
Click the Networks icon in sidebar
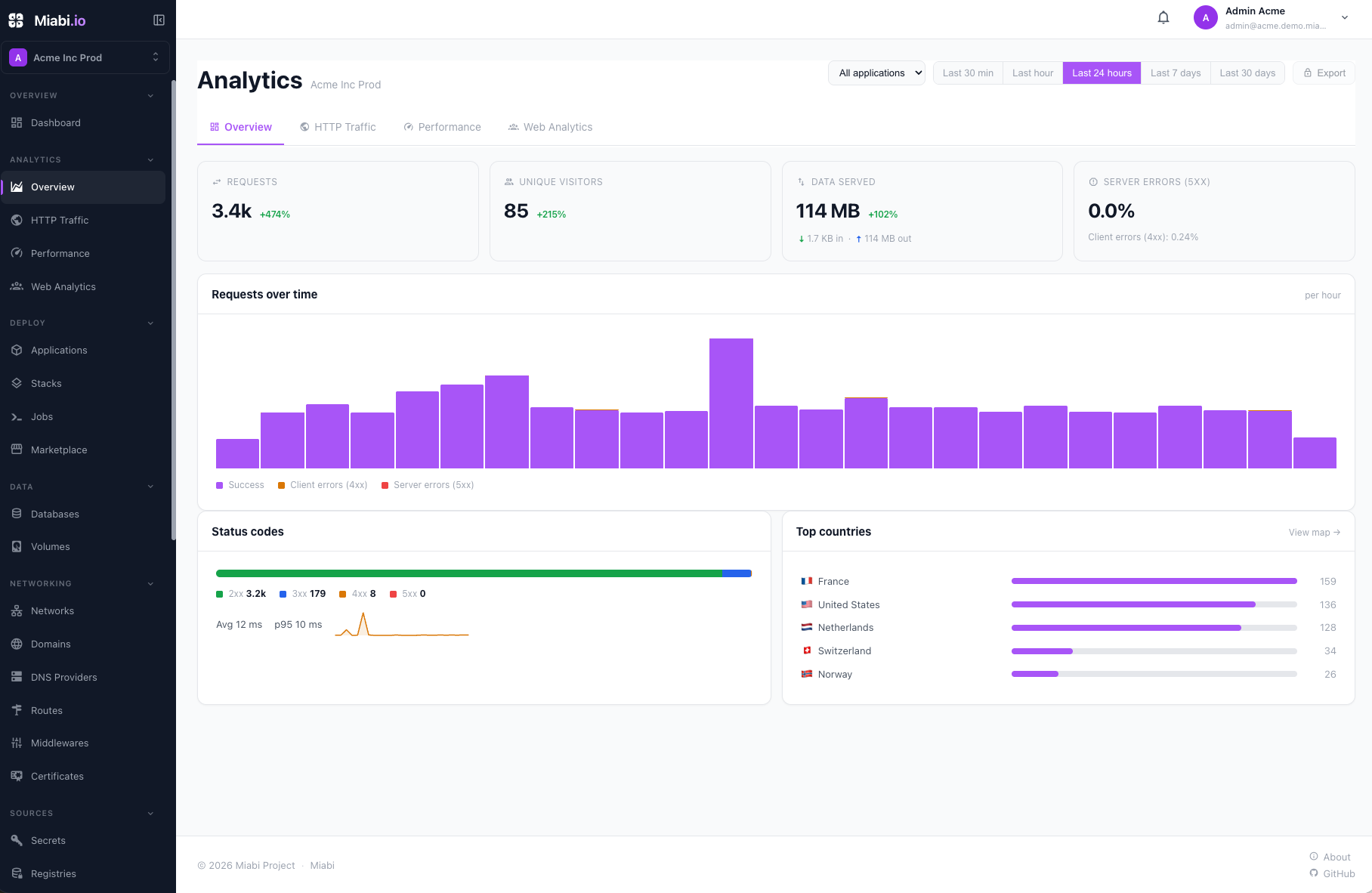click(17, 610)
